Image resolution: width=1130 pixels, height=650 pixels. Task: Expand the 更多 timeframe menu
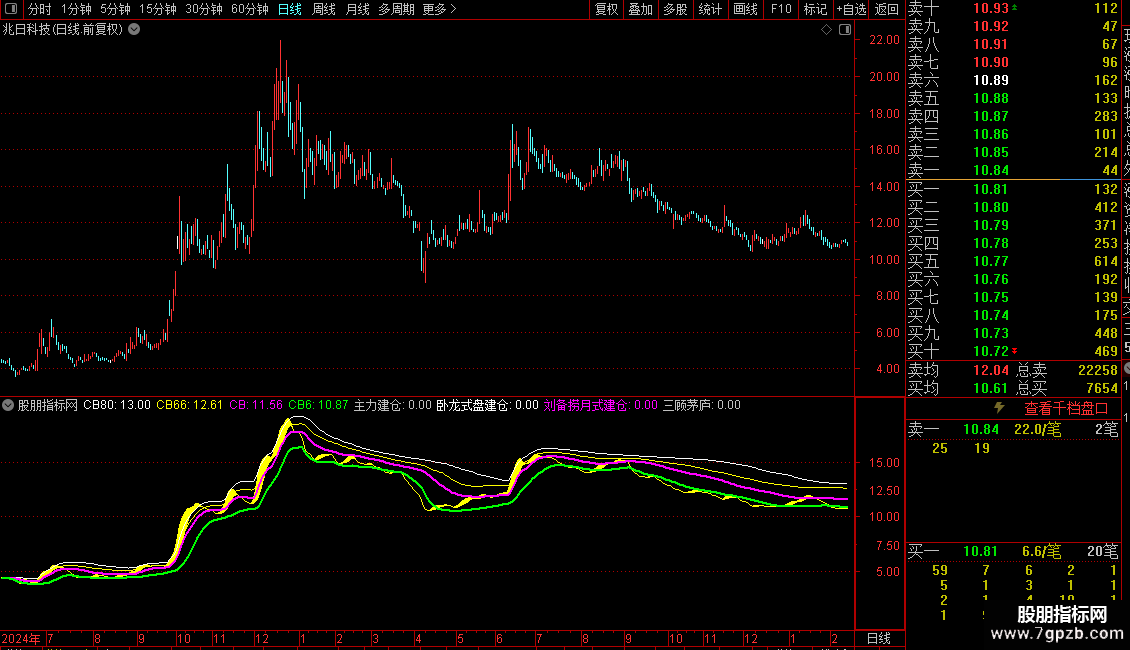[x=439, y=9]
